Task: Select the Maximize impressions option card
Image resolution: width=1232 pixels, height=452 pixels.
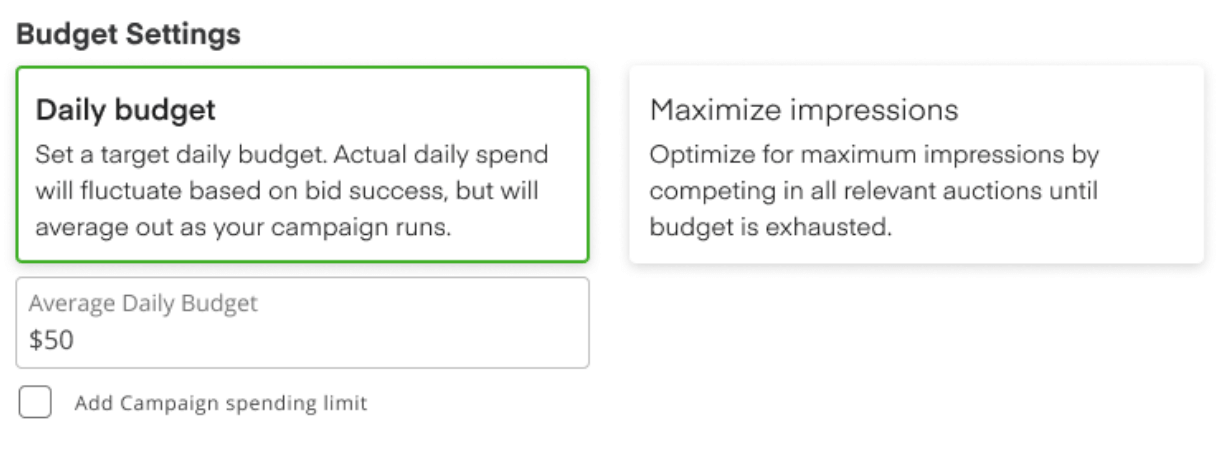Action: tap(916, 165)
